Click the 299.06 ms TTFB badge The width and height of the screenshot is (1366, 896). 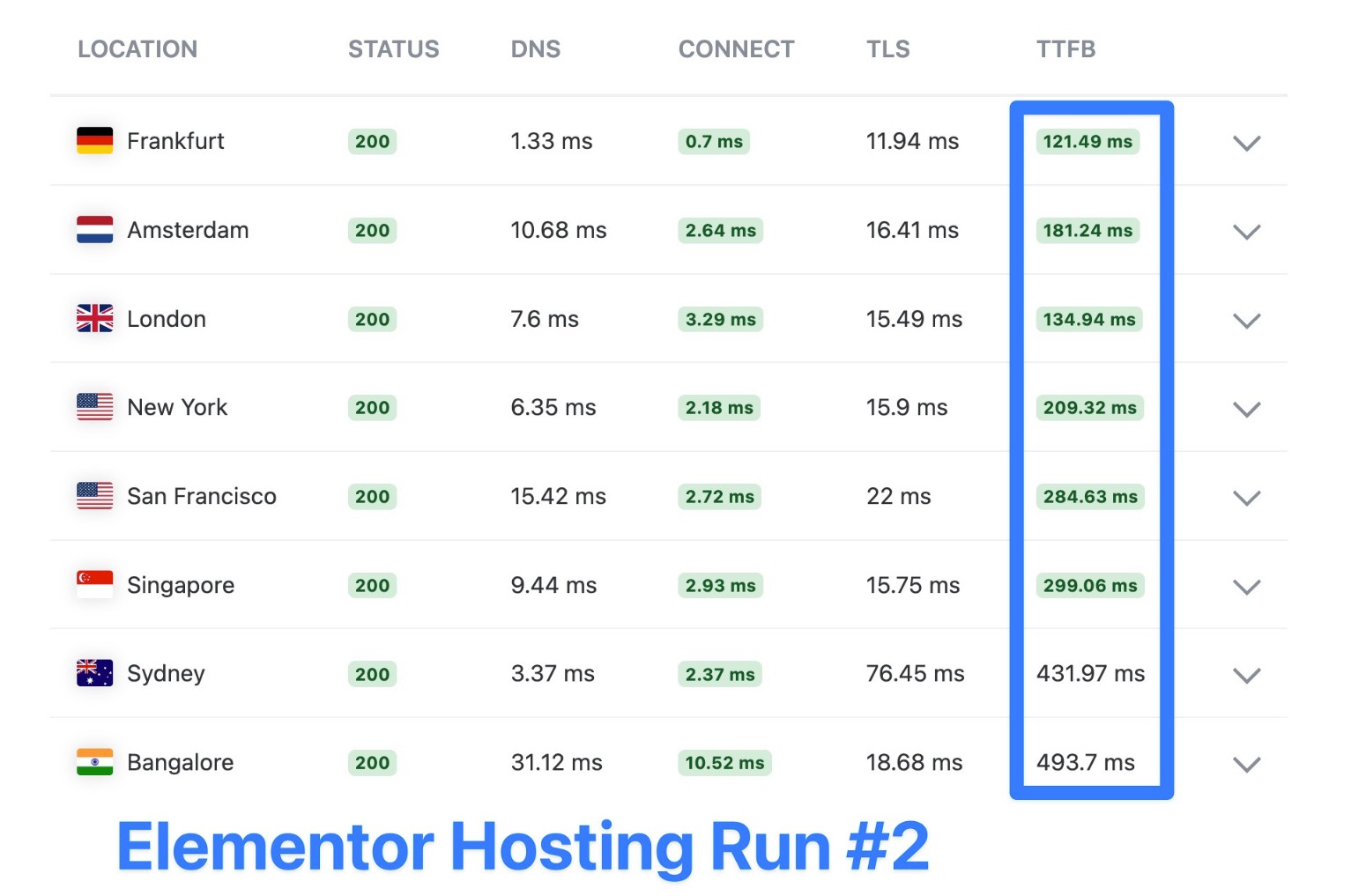[x=1090, y=586]
